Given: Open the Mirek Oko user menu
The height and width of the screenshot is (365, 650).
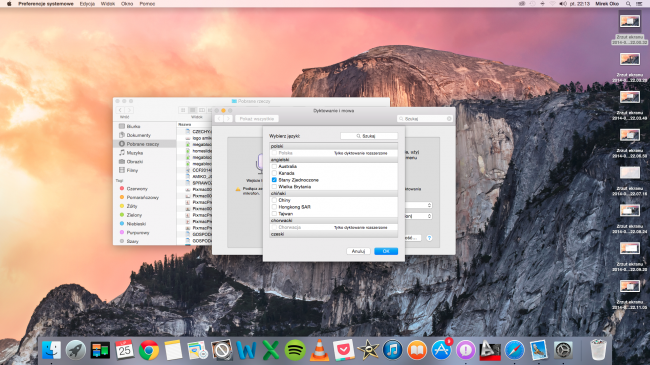Looking at the screenshot, I should click(607, 4).
